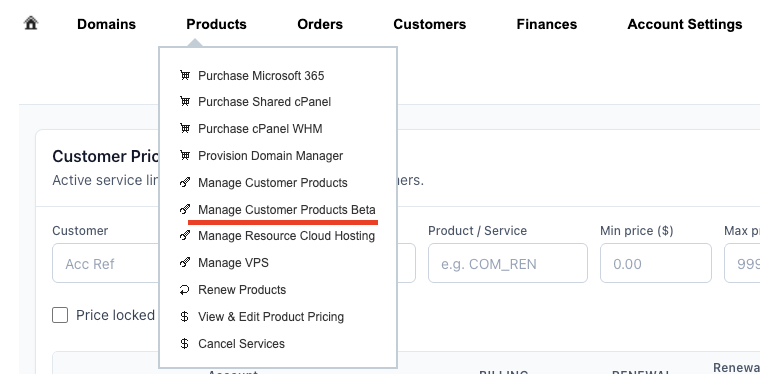This screenshot has width=760, height=374.
Task: Collapse the Products menu
Action: click(x=217, y=24)
